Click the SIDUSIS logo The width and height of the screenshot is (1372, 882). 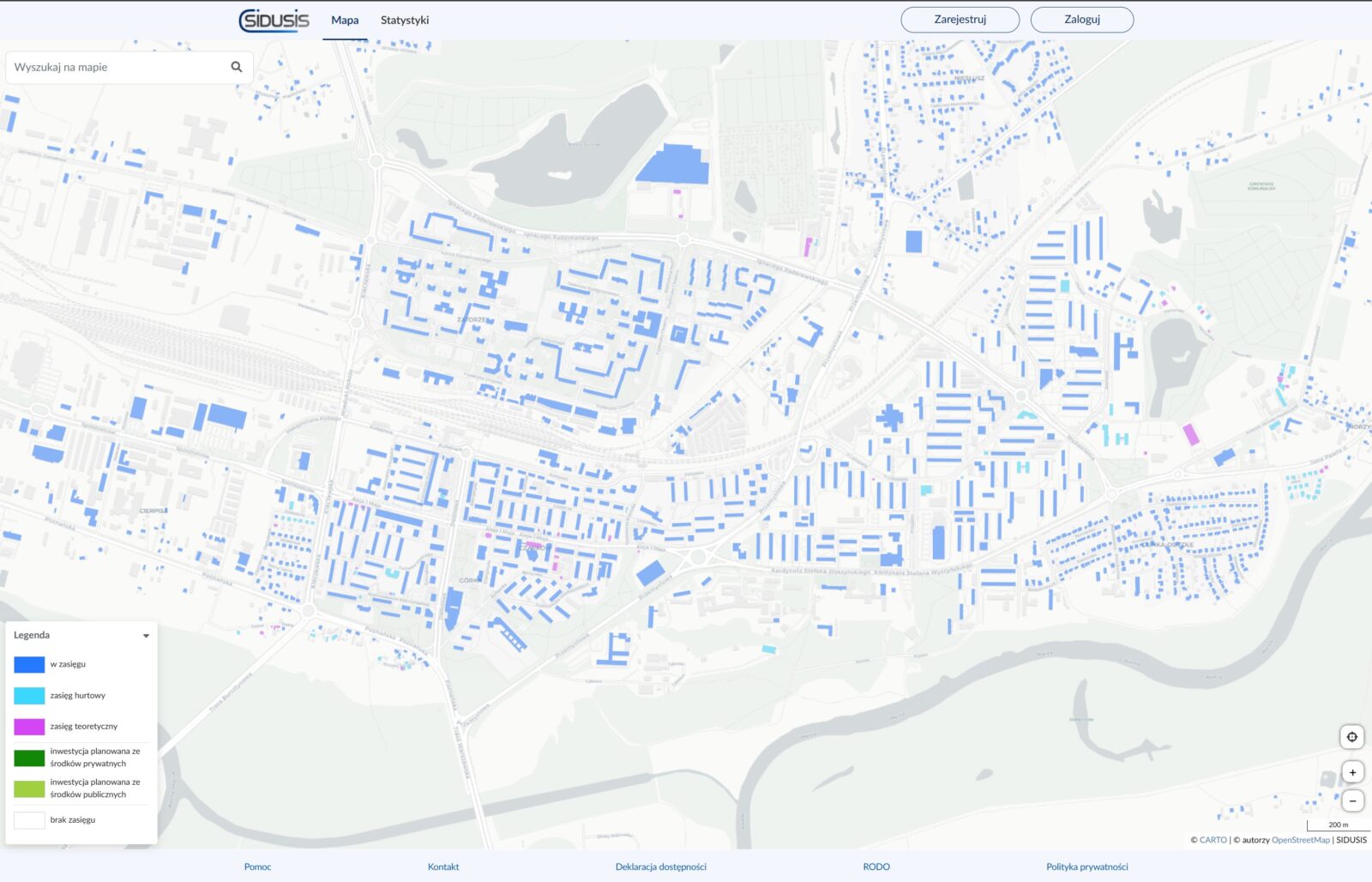point(274,20)
